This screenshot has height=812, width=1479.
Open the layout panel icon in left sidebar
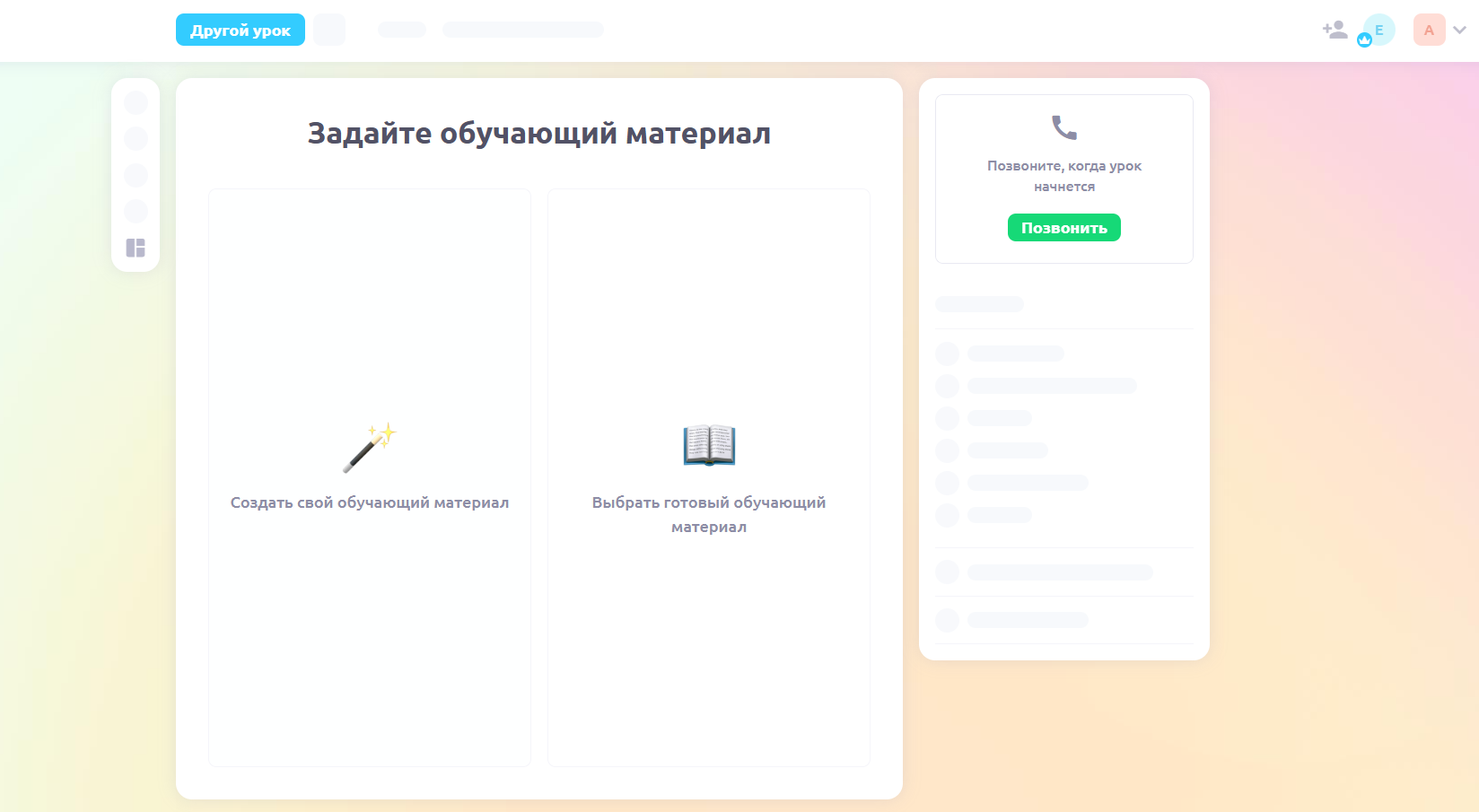tap(136, 248)
